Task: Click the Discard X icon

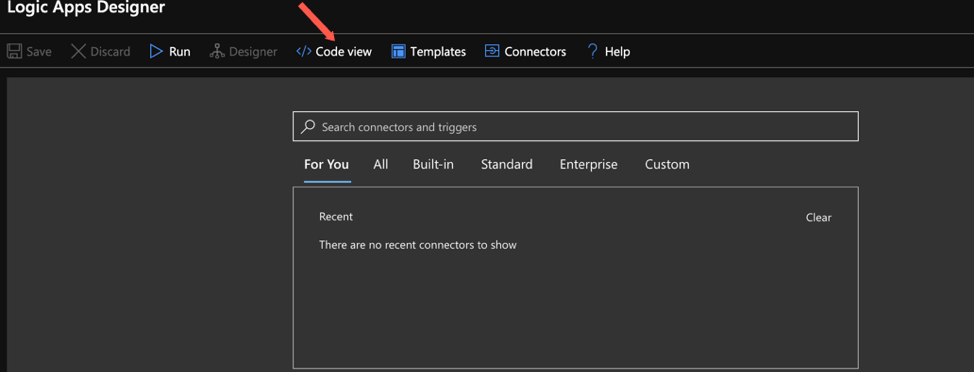Action: [78, 52]
